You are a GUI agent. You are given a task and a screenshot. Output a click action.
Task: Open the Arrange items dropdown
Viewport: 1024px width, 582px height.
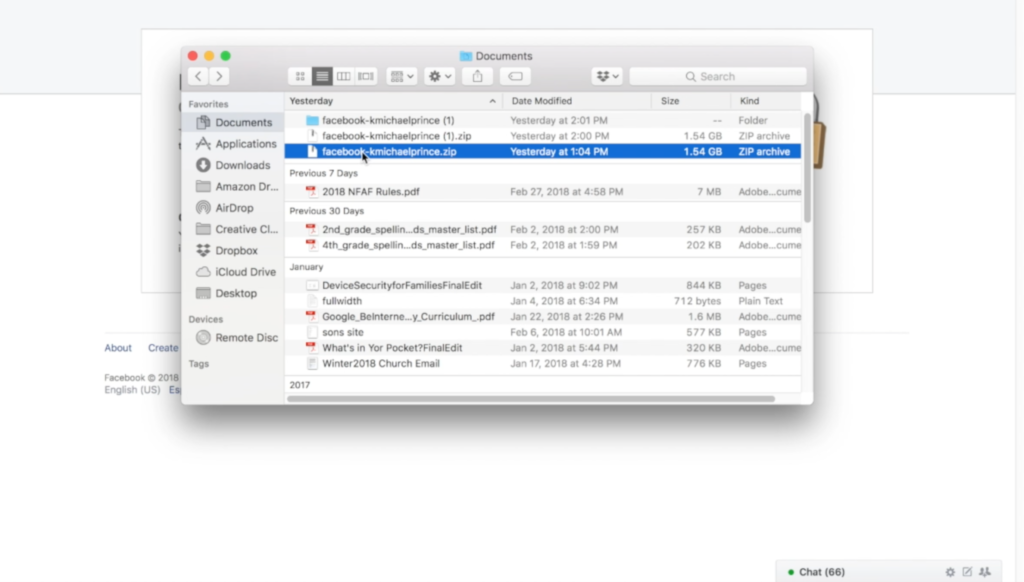pos(402,76)
